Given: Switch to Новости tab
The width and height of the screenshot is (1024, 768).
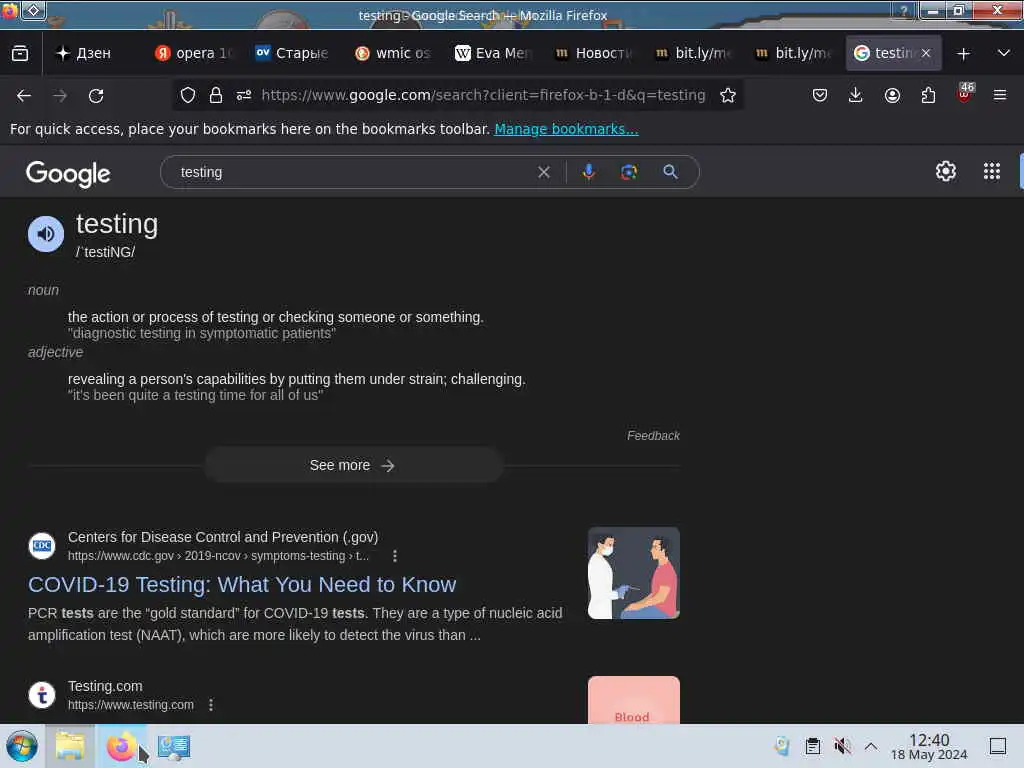Looking at the screenshot, I should coord(593,53).
